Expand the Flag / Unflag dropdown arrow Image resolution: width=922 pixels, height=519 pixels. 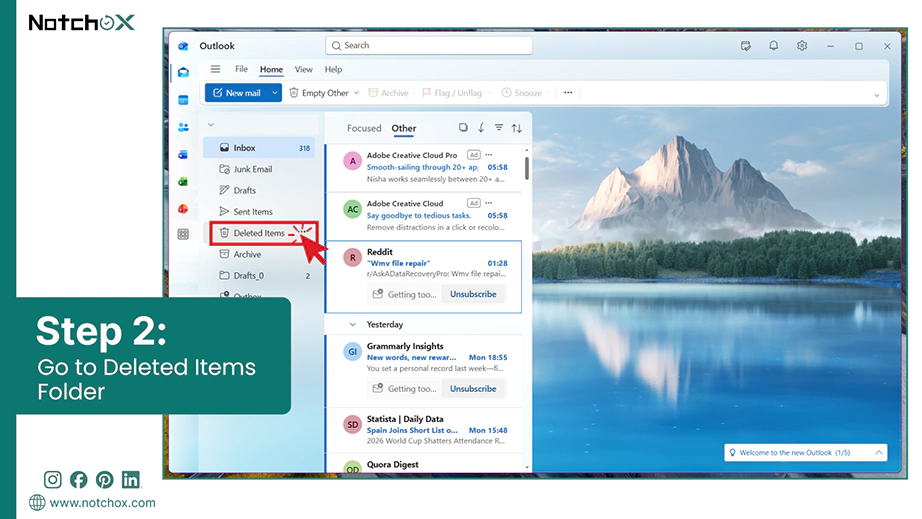pos(489,93)
